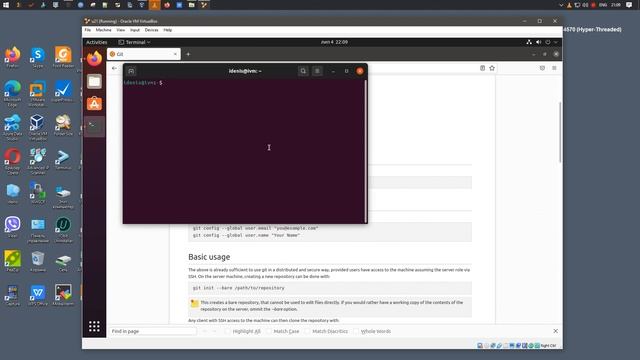640x360 pixels.
Task: Expand the Terminal app menu in top bar
Action: pyautogui.click(x=134, y=42)
